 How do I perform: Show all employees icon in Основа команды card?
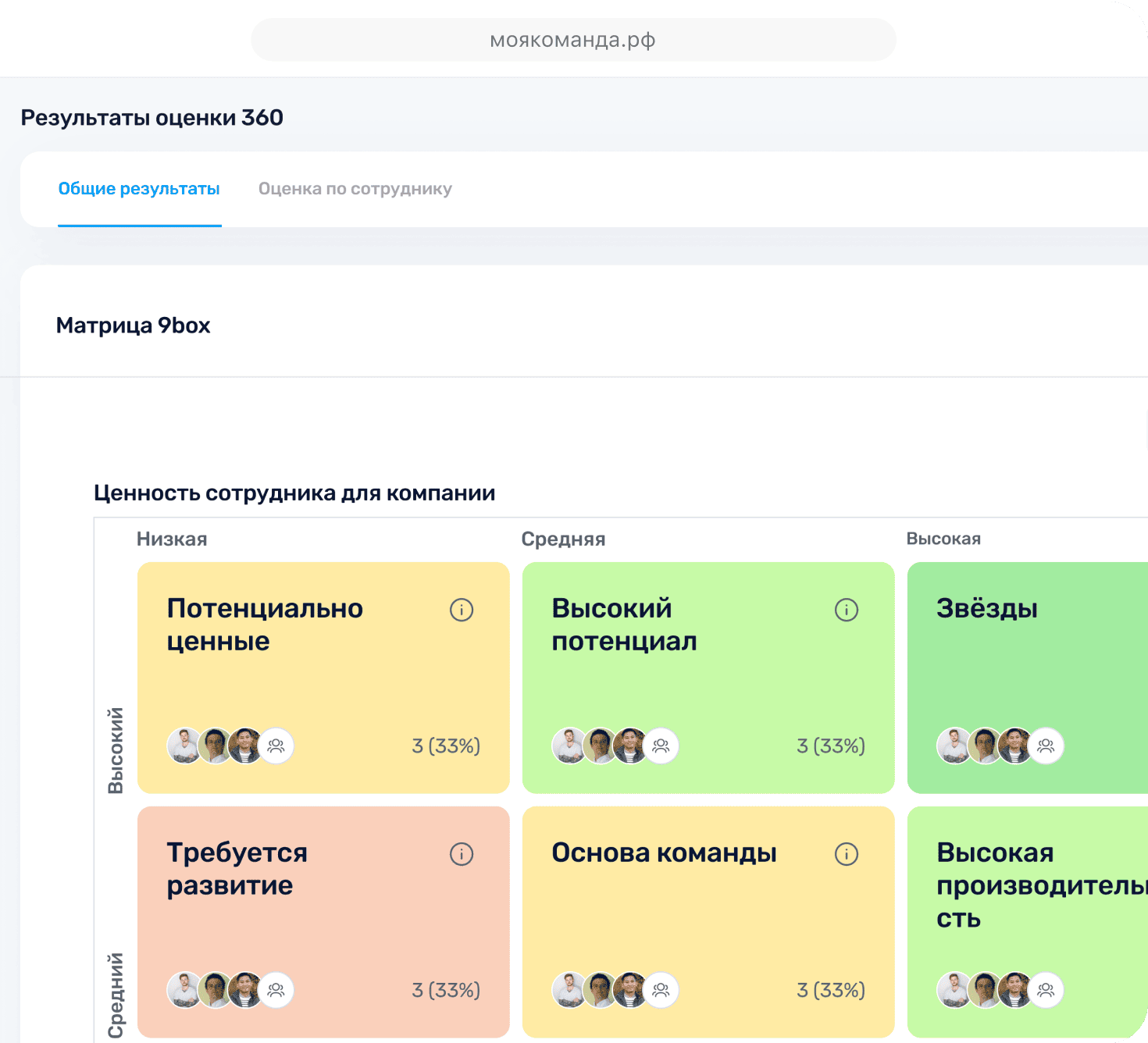pos(661,990)
